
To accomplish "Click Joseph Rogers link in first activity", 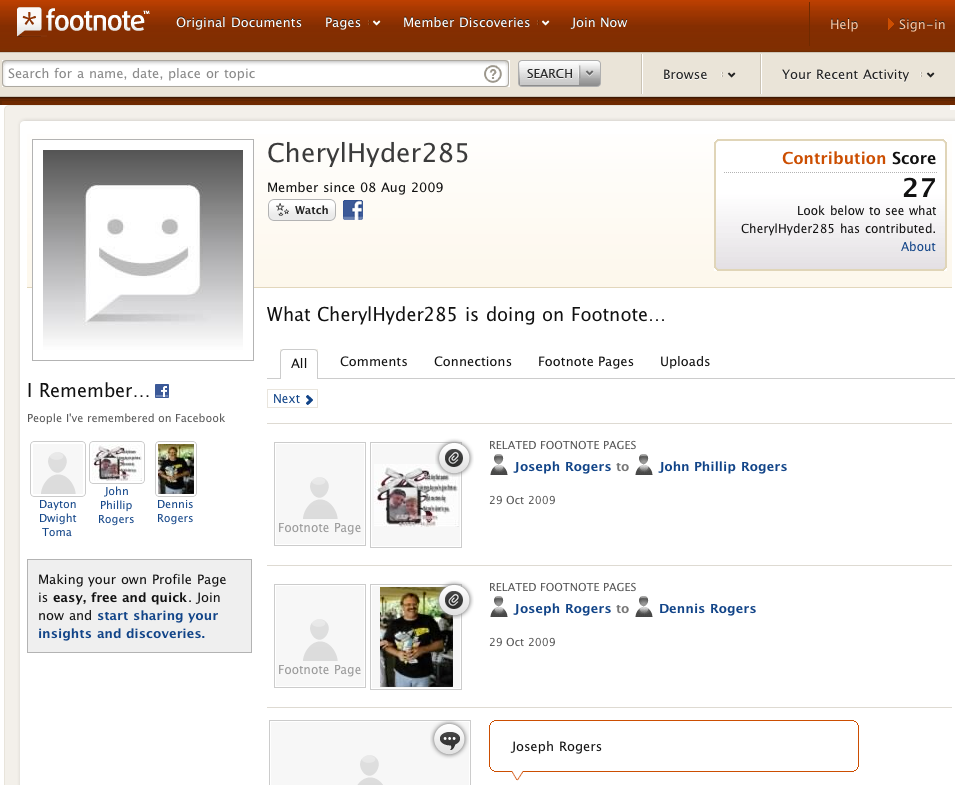I will pyautogui.click(x=562, y=466).
